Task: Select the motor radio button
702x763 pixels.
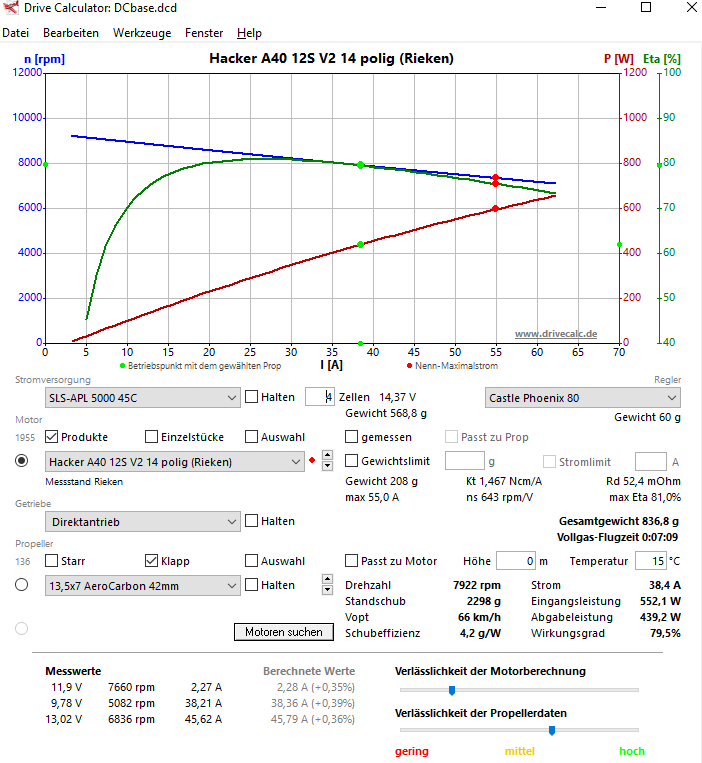Action: coord(22,461)
